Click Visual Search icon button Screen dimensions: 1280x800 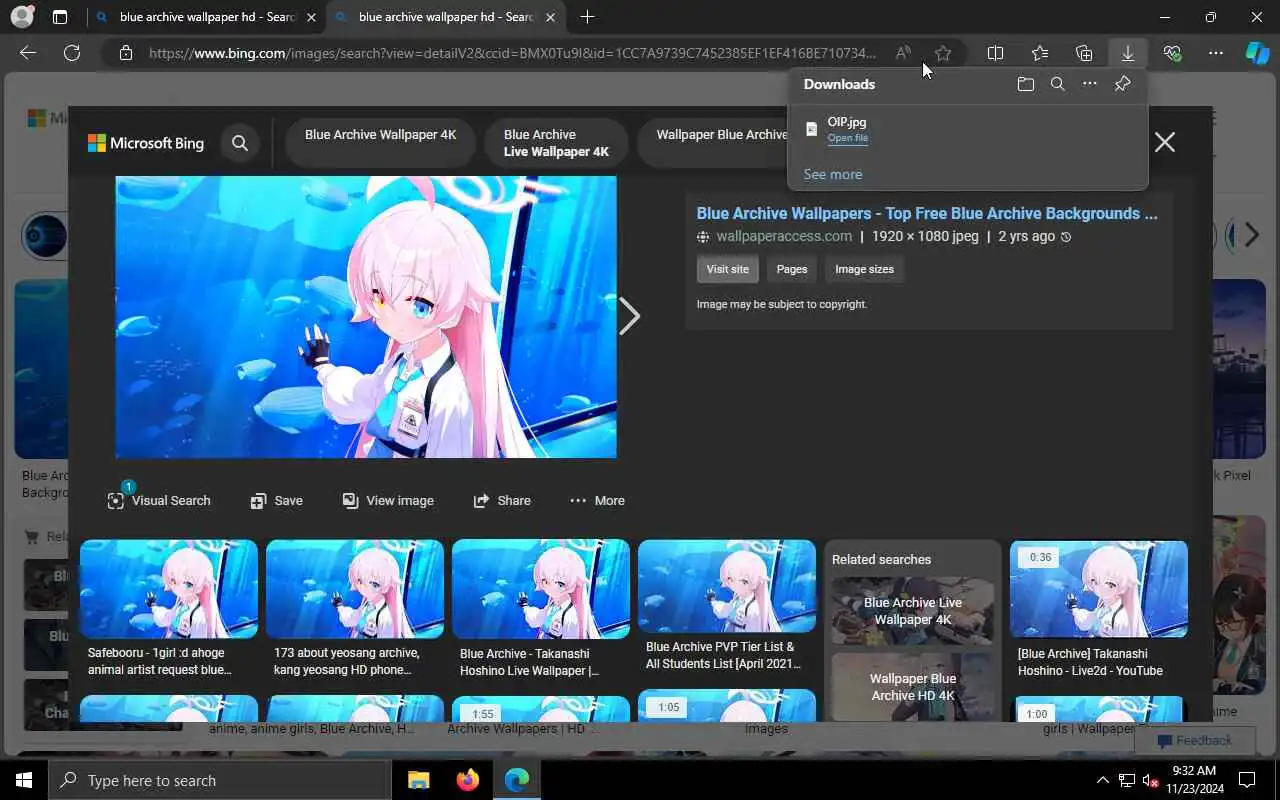tap(158, 500)
